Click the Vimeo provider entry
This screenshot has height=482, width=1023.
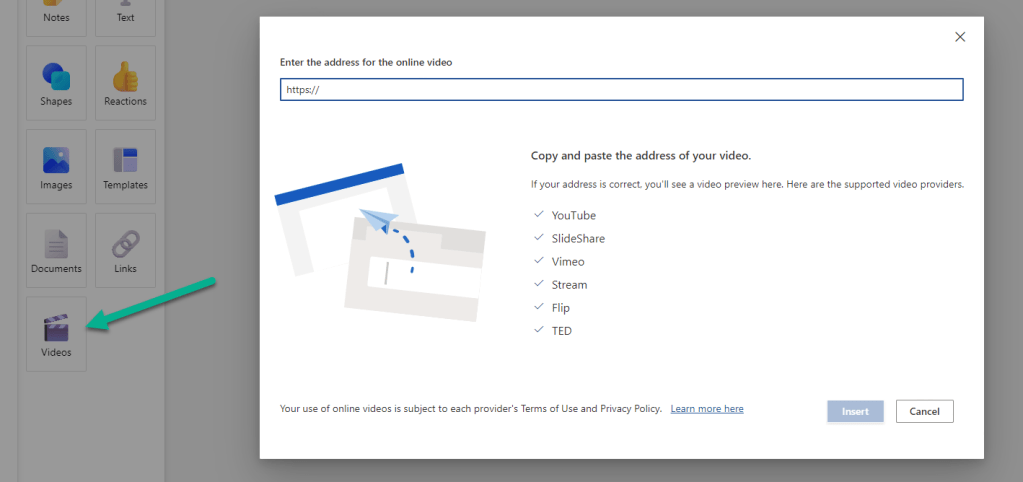(568, 262)
